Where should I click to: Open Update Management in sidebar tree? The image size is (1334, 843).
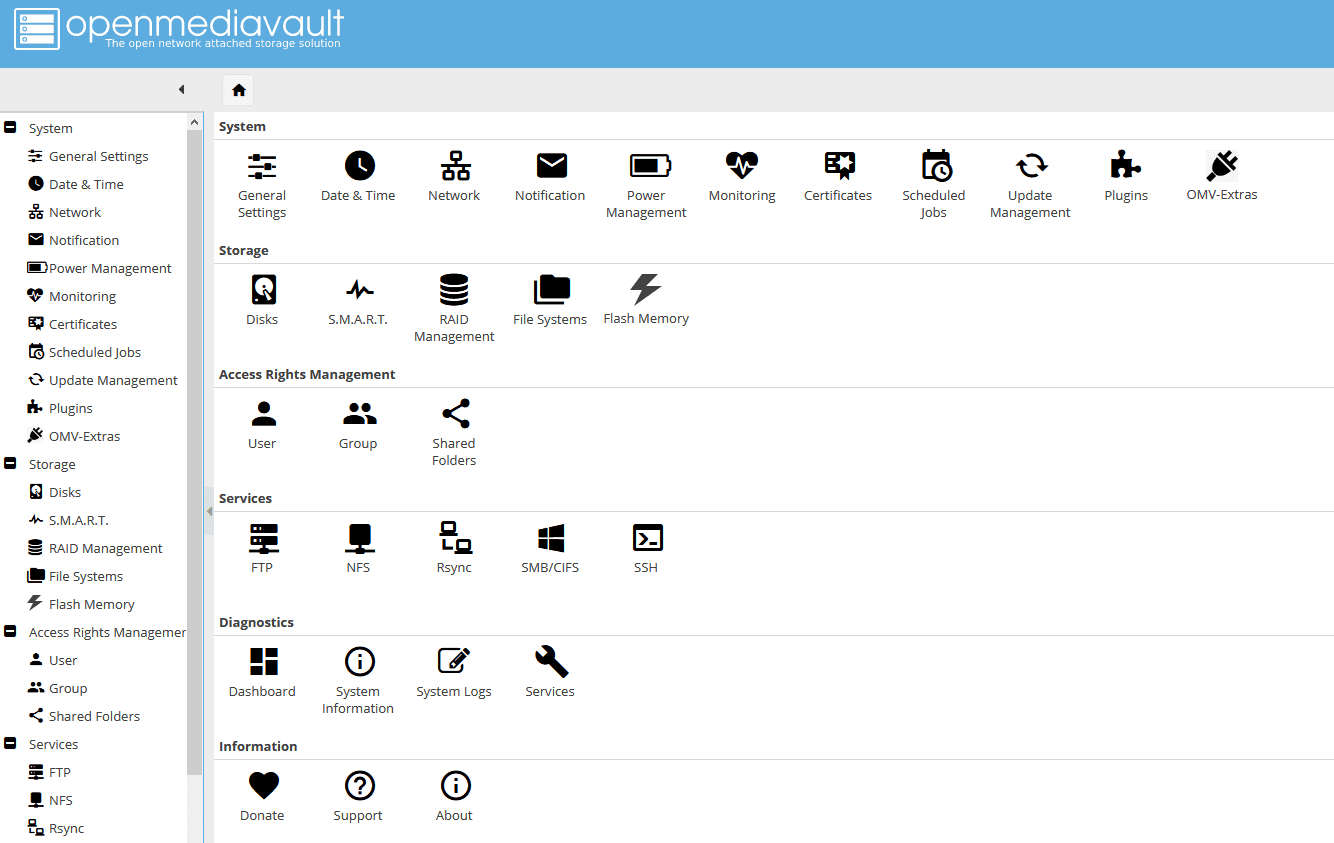113,380
